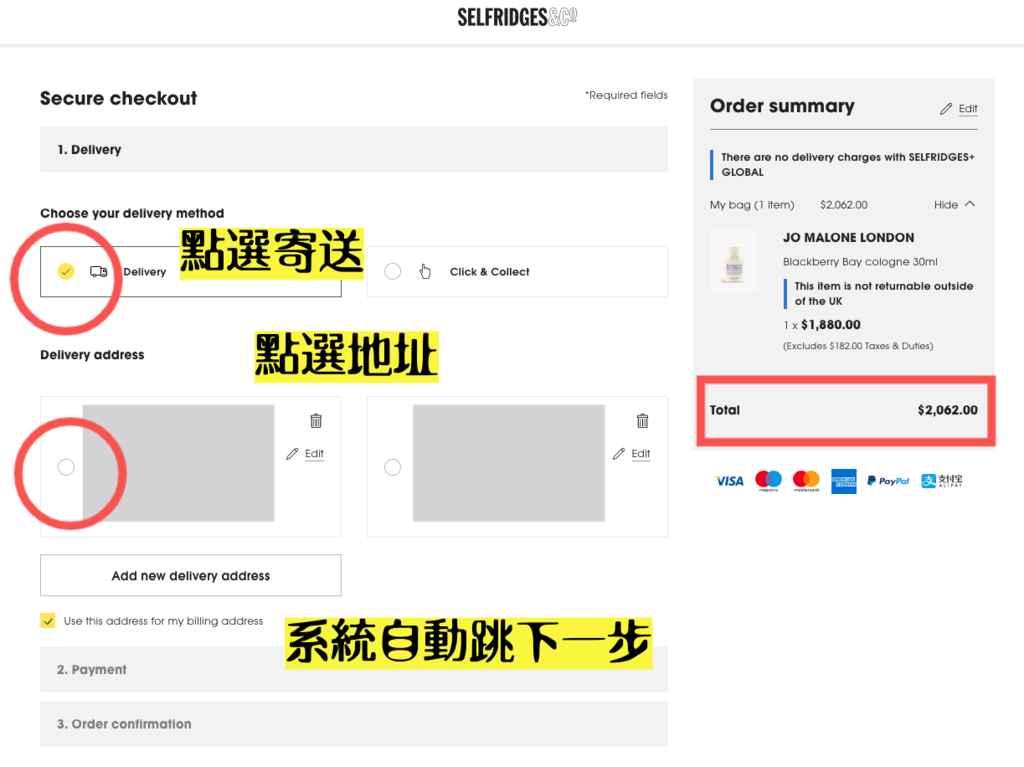Click the Selfridges & Co logo
Image resolution: width=1024 pixels, height=767 pixels.
coord(517,17)
